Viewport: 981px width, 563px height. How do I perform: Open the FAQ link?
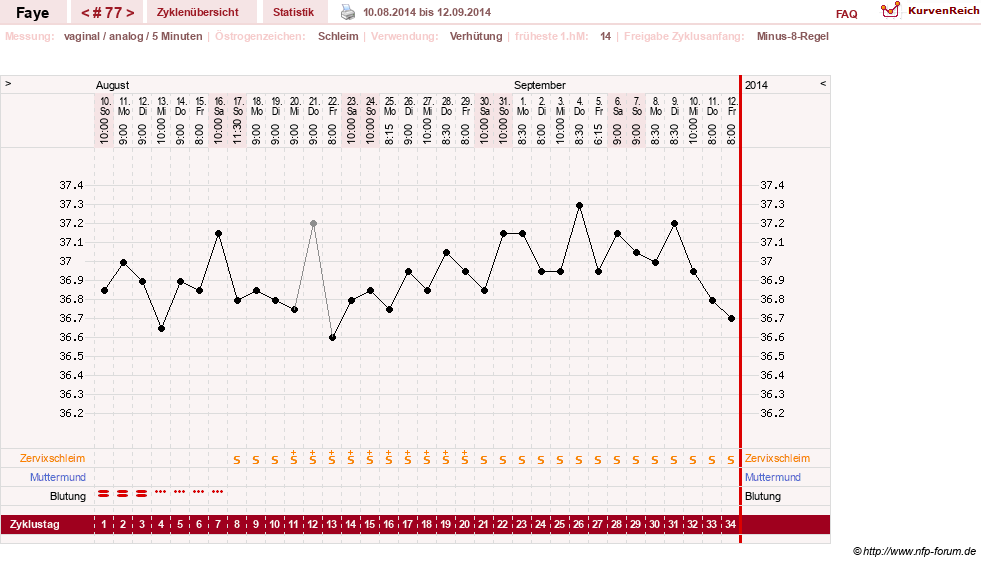(x=846, y=14)
